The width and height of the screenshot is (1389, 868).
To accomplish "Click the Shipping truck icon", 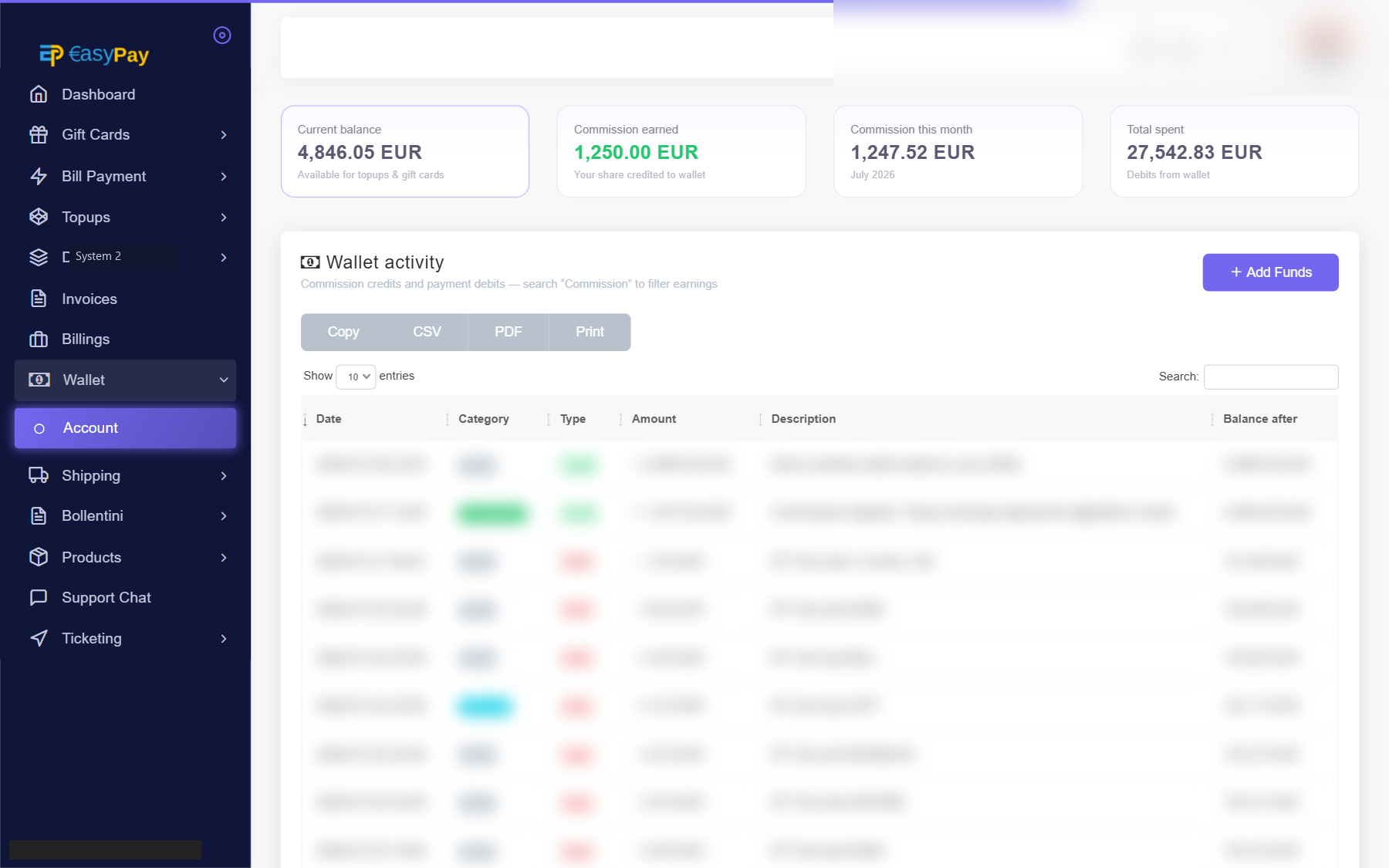I will [x=39, y=475].
